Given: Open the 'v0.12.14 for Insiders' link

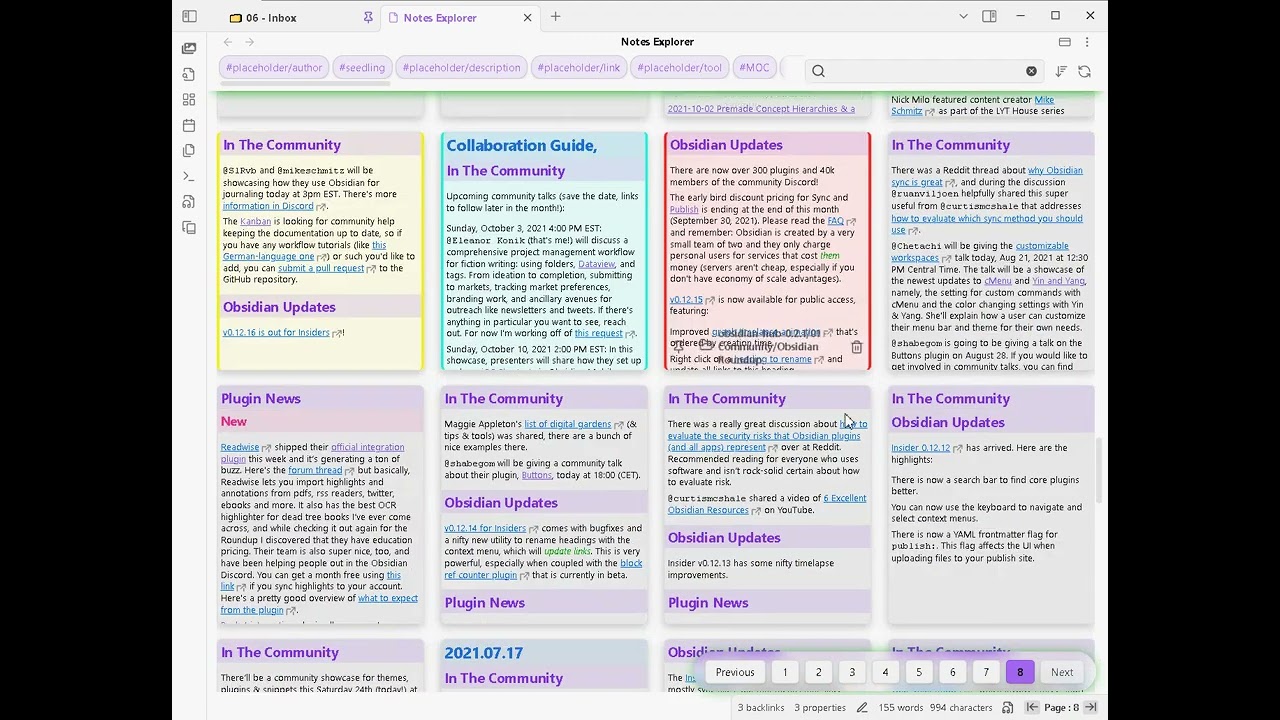Looking at the screenshot, I should click(485, 528).
